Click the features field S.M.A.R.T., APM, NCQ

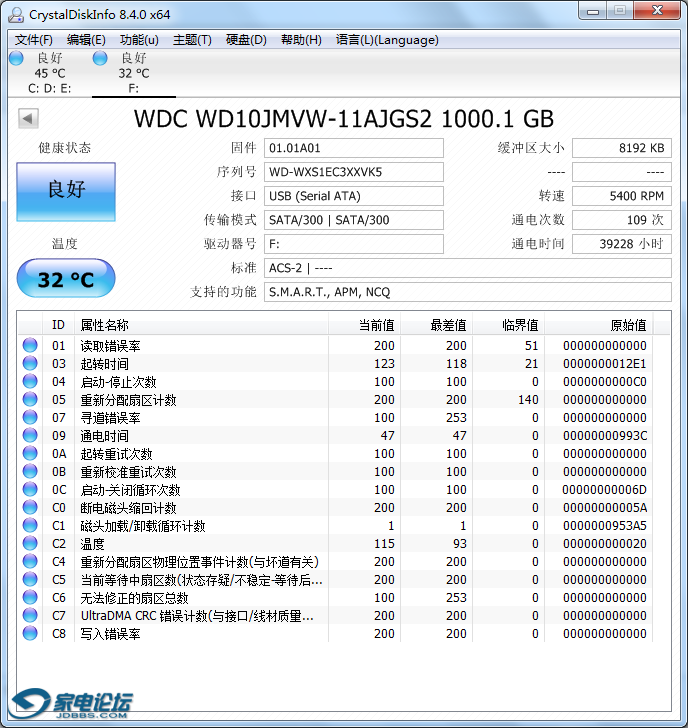(468, 292)
